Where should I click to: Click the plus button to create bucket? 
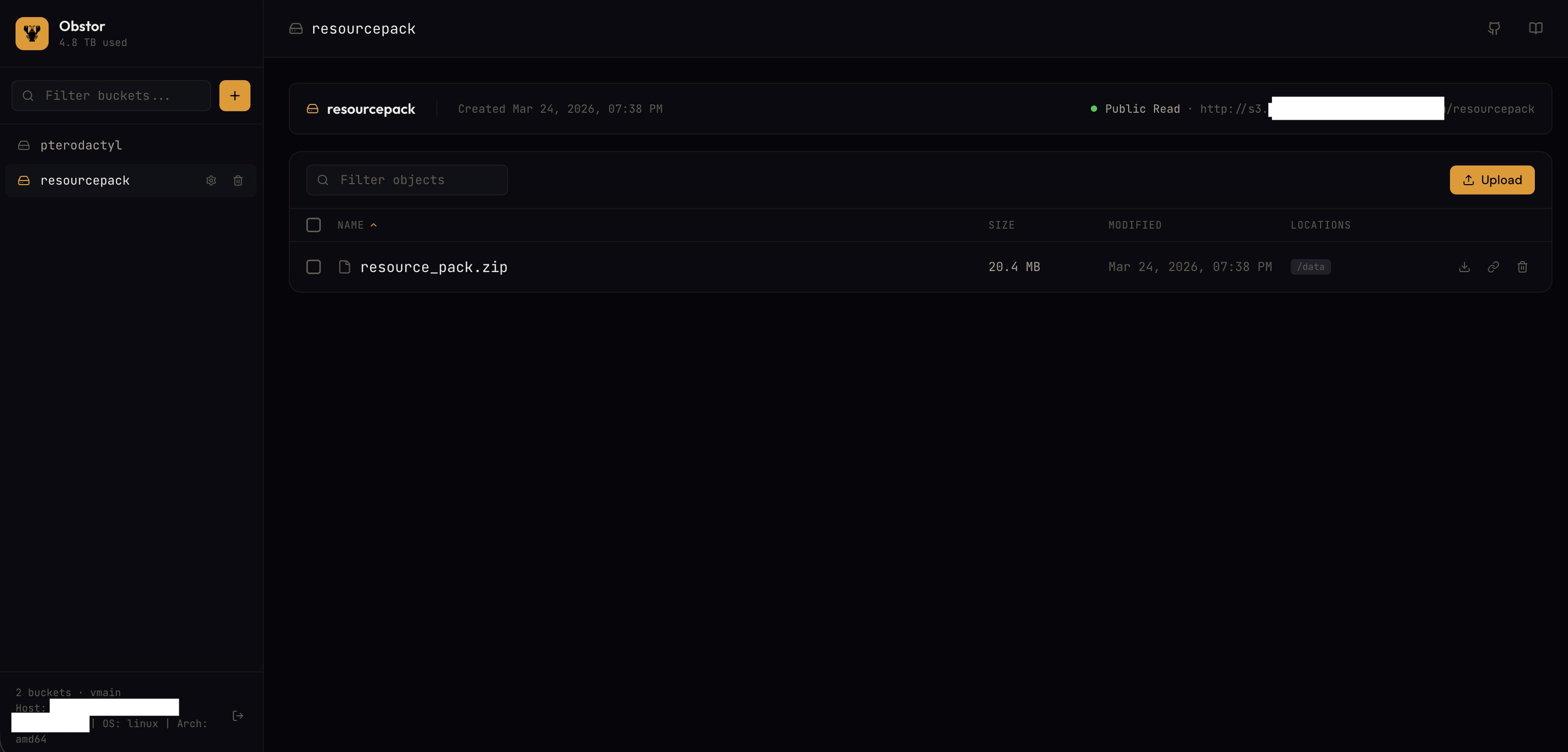234,95
